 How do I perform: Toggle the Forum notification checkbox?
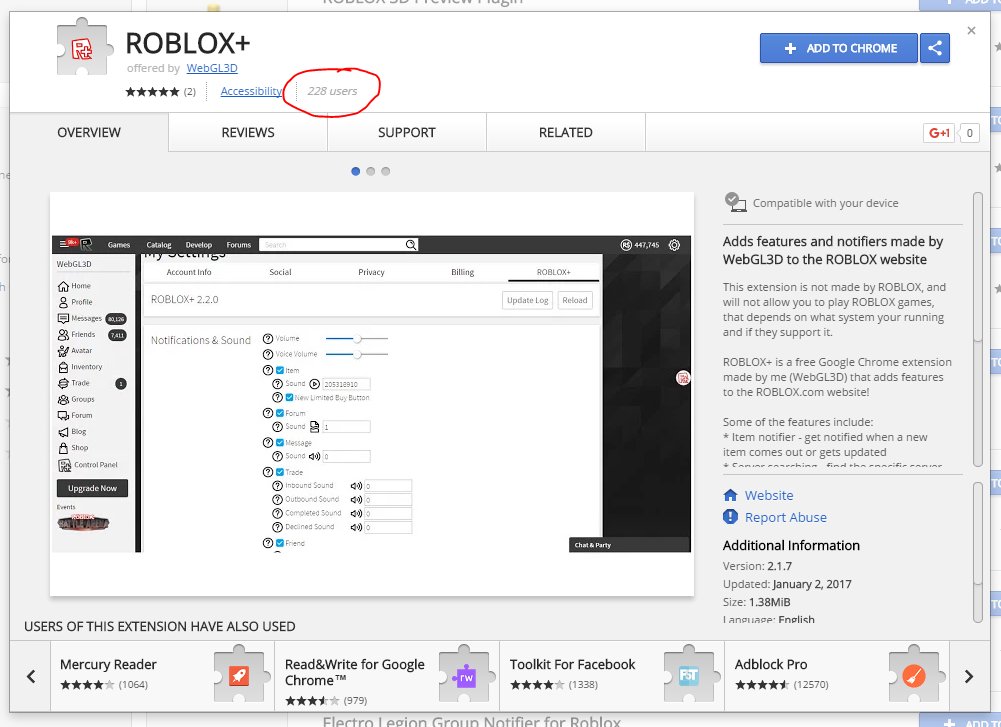(280, 413)
